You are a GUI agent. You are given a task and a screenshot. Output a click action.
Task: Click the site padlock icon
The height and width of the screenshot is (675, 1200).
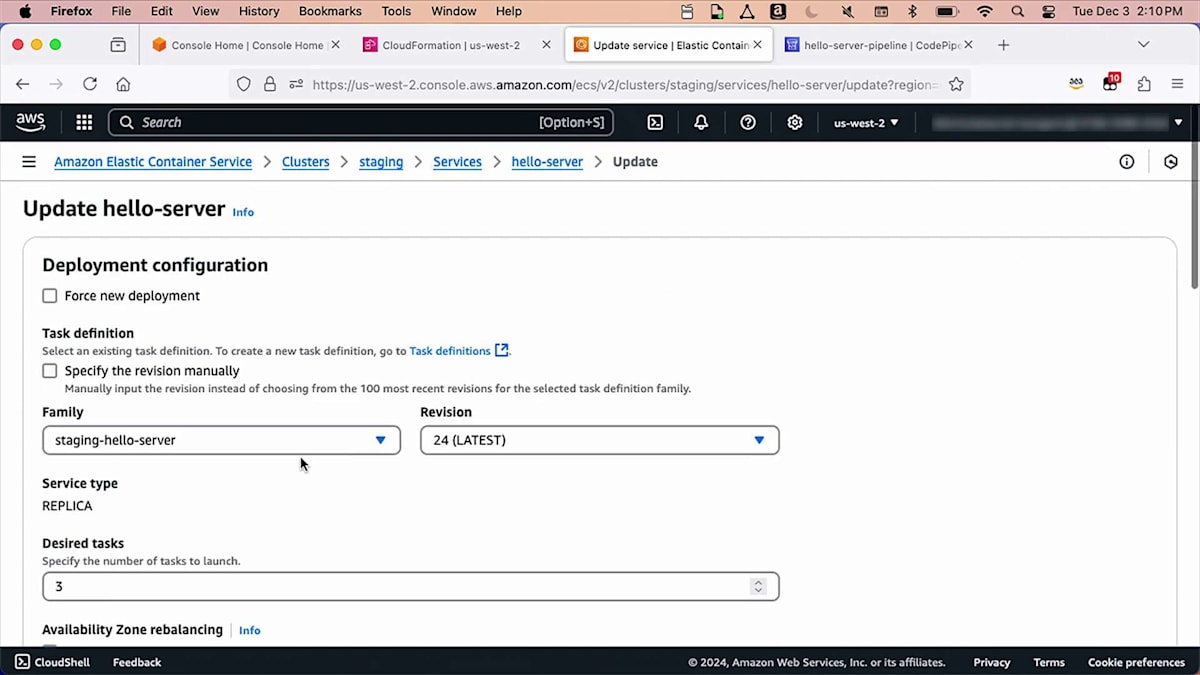(x=269, y=85)
